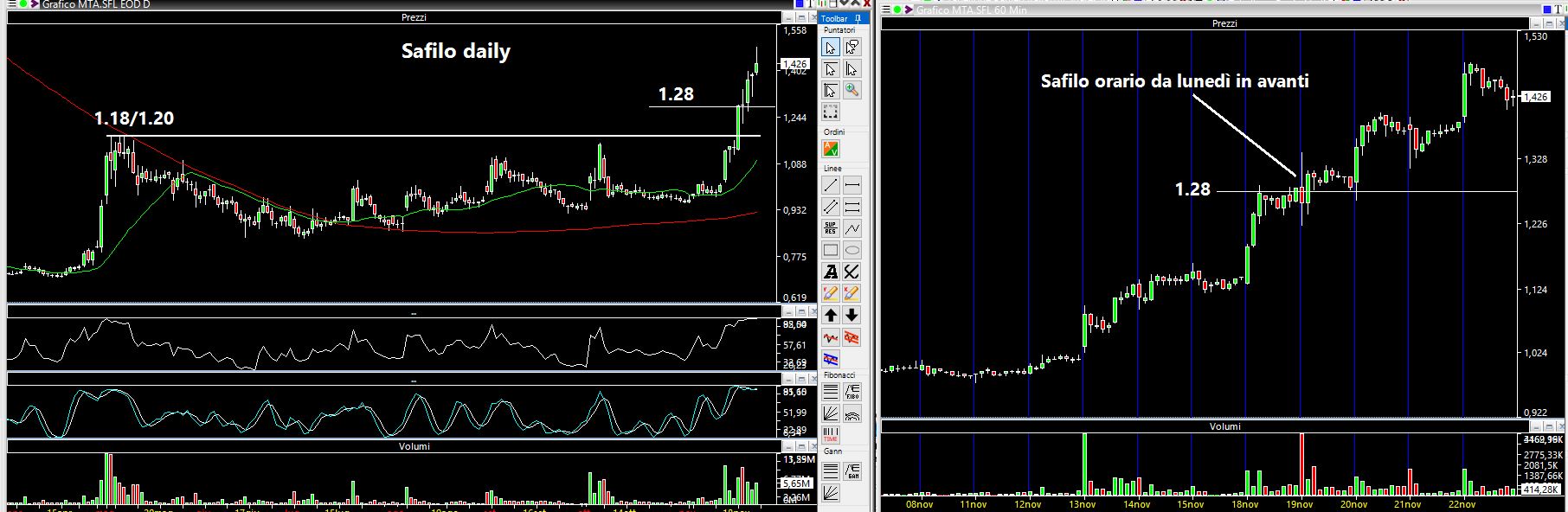Select the scissors delete drawing tool

click(852, 272)
